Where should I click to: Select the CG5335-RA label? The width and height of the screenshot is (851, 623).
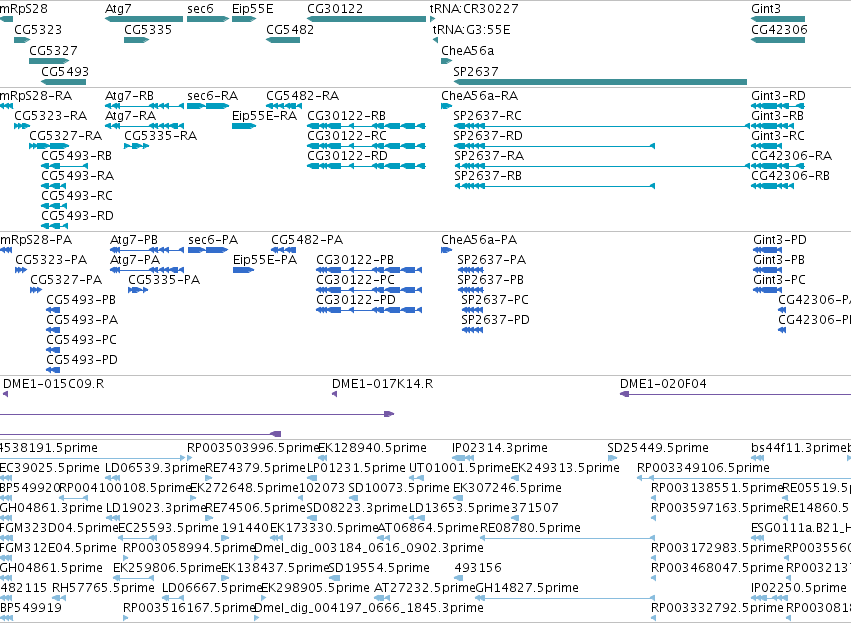(161, 136)
